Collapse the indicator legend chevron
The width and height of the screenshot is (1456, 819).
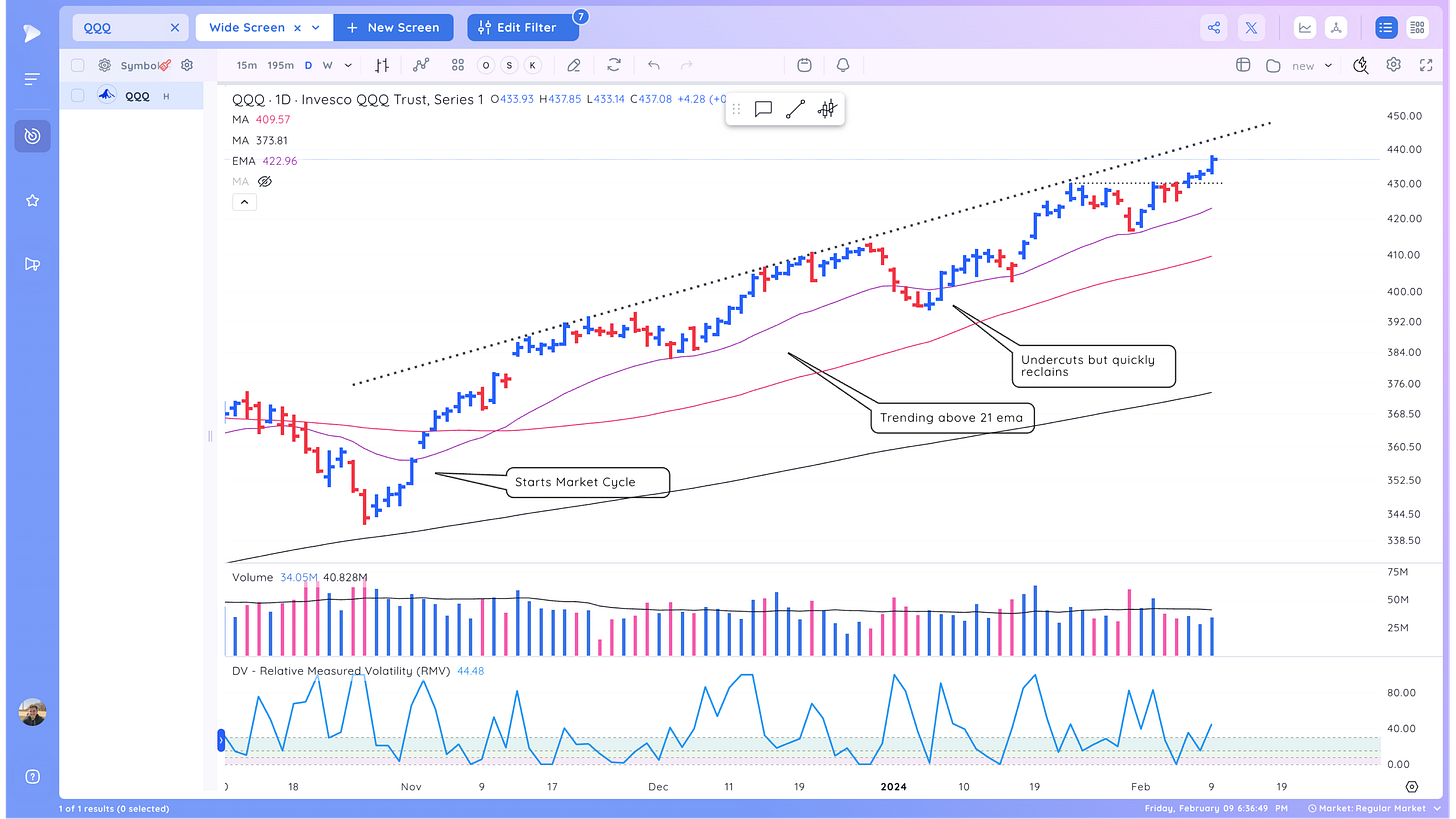click(x=244, y=202)
